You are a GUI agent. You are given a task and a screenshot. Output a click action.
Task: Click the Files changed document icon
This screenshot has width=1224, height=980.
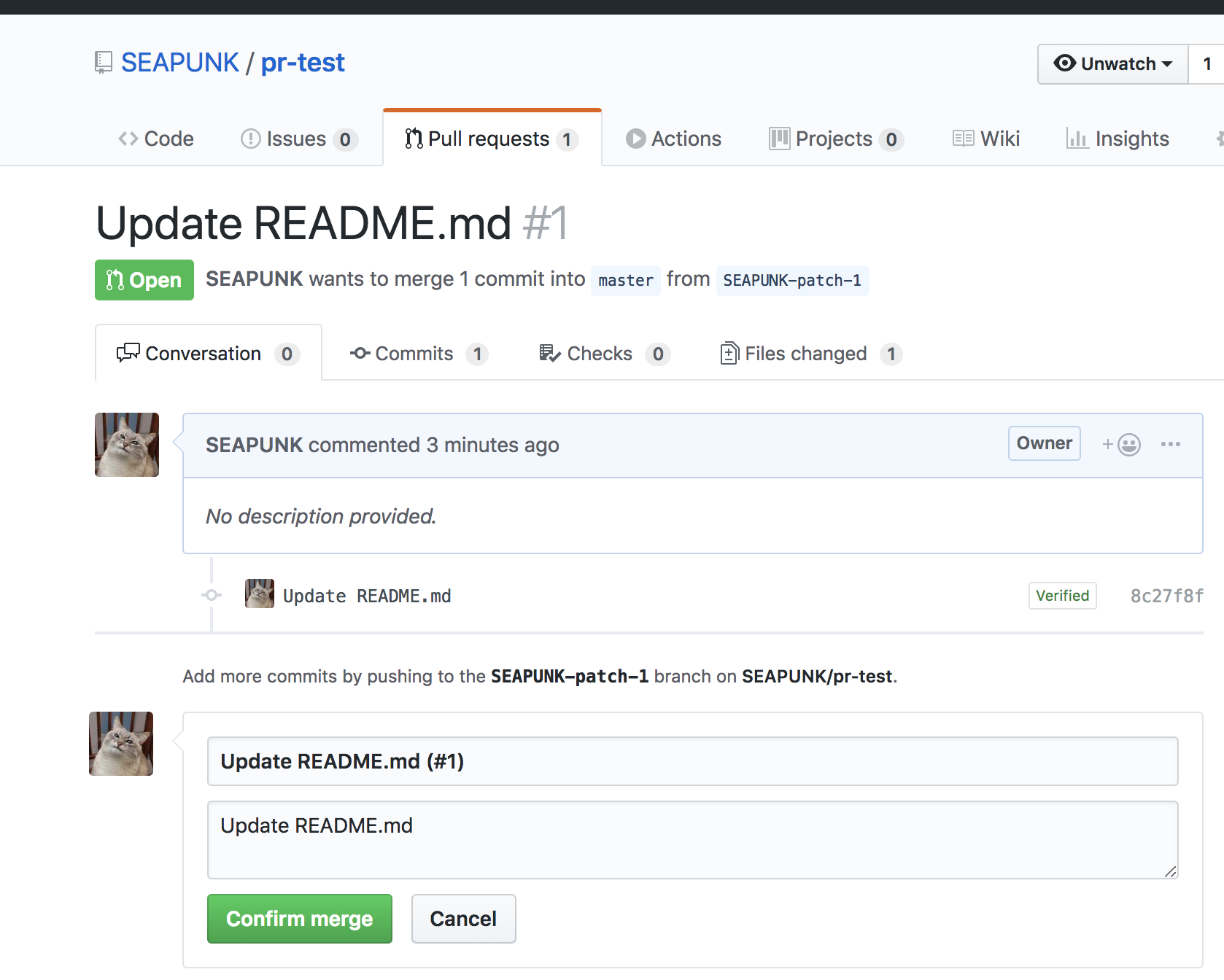(x=729, y=353)
